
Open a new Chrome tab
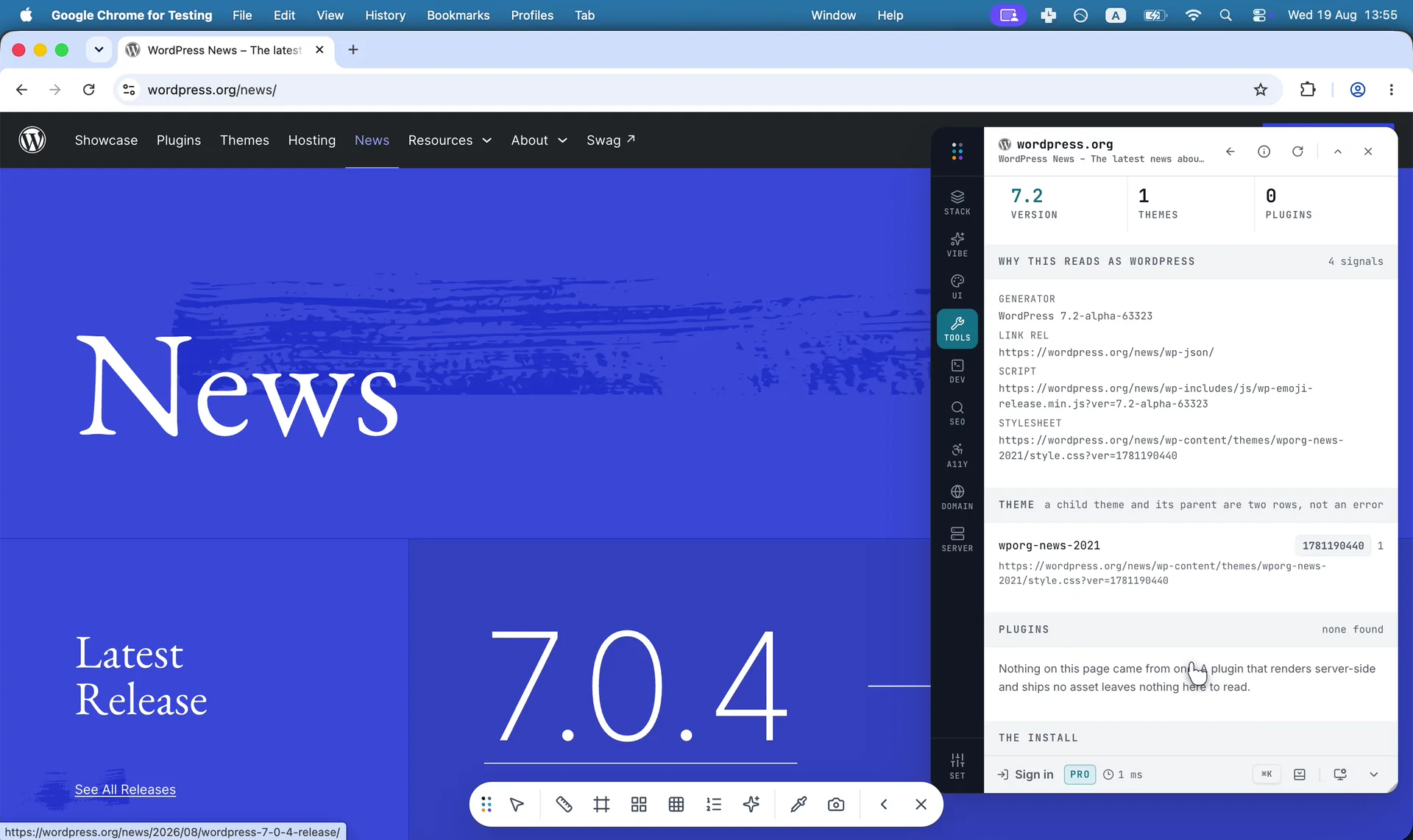point(353,50)
